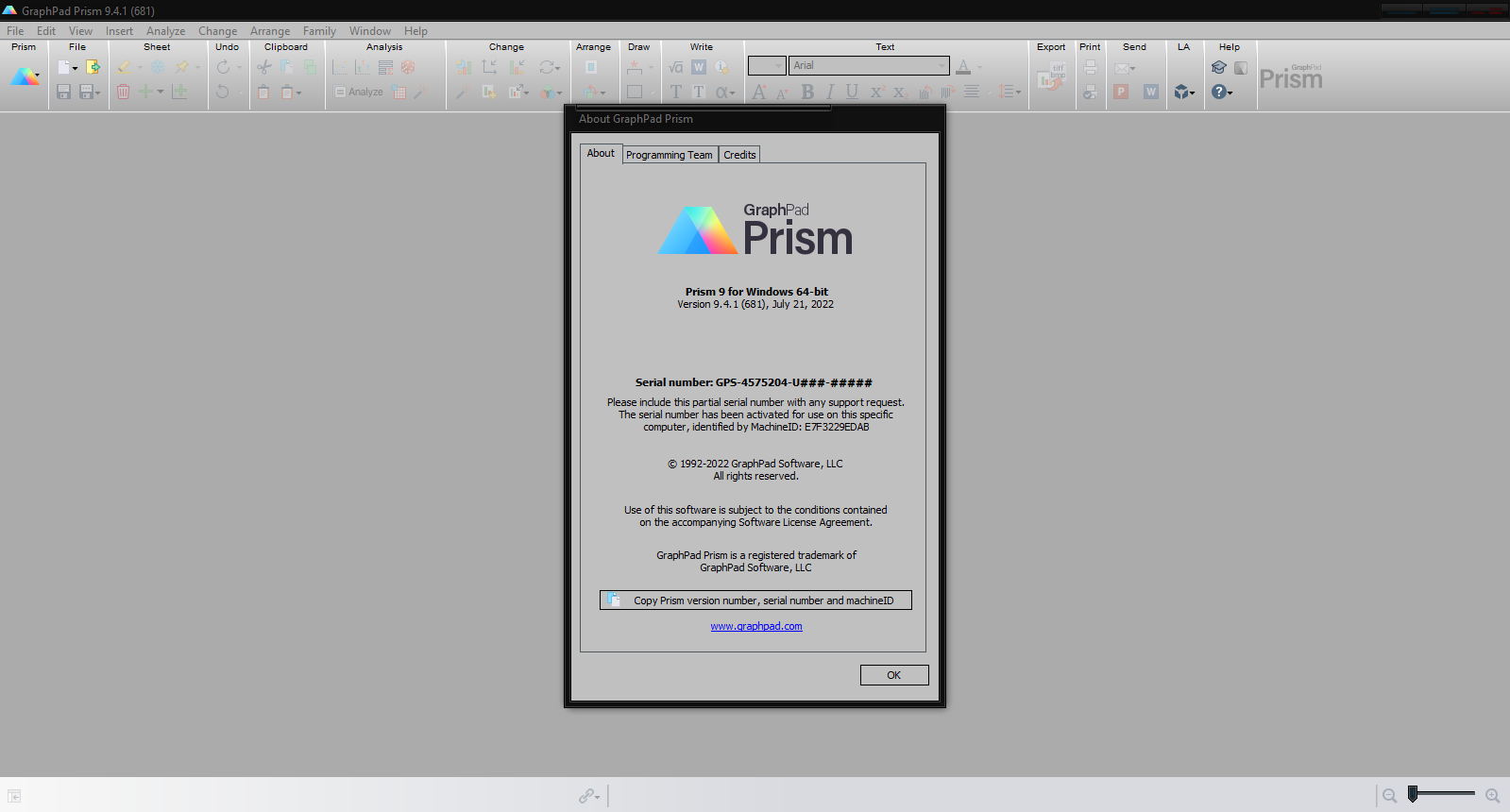Expand the line spacing dropdown
The width and height of the screenshot is (1510, 812).
pyautogui.click(x=1018, y=93)
